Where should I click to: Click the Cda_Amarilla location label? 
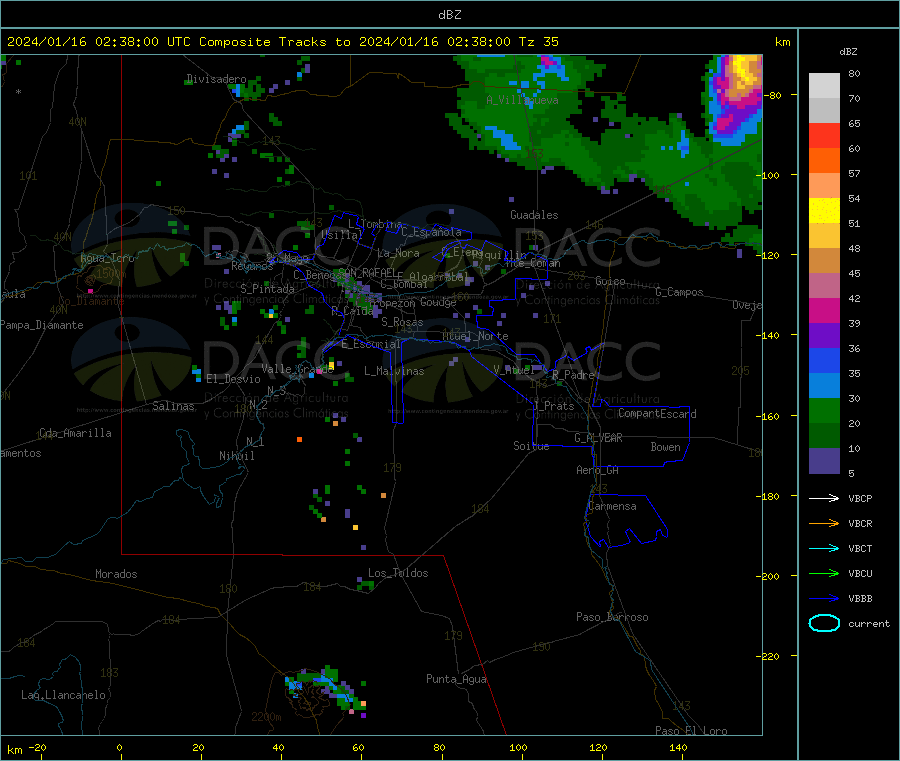tap(75, 433)
